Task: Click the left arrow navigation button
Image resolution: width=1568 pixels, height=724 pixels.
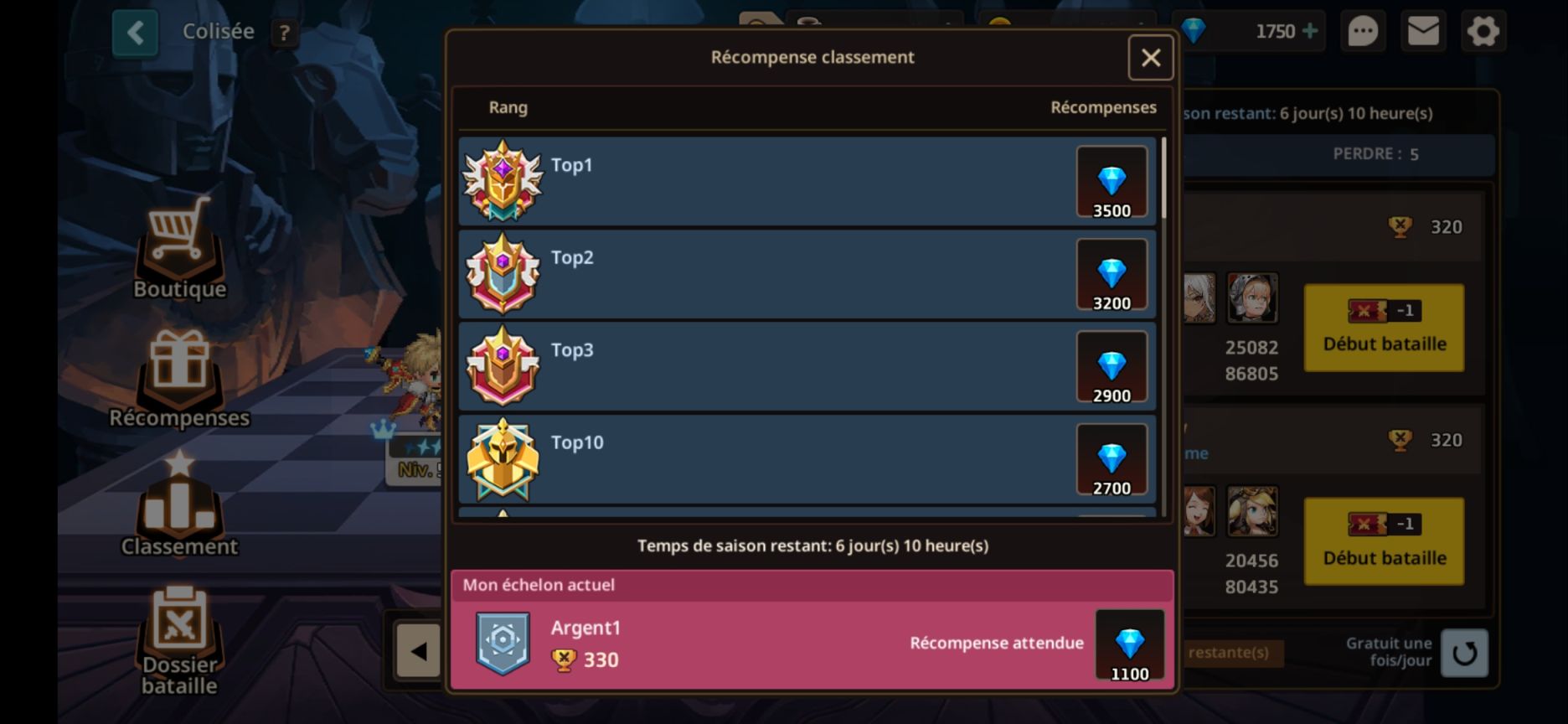Action: pos(418,650)
